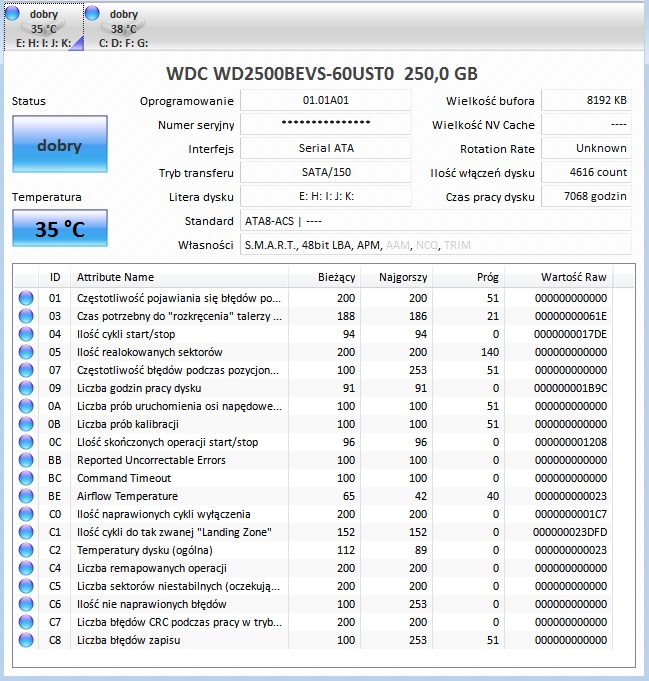Click the status orb of attribute 0C
The height and width of the screenshot is (681, 649).
(x=26, y=442)
